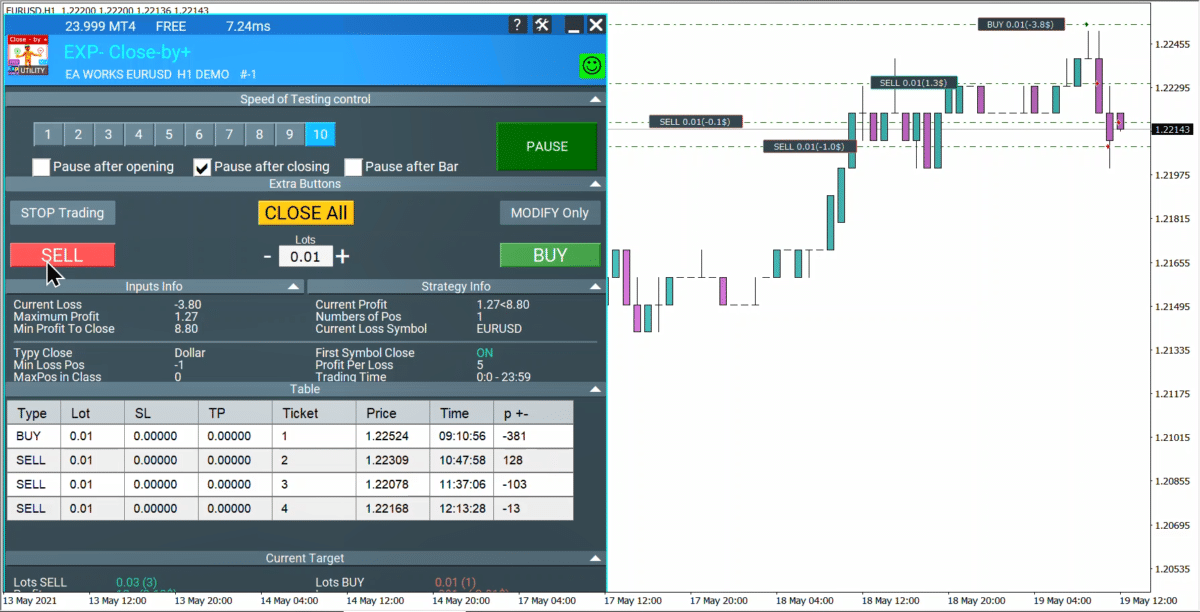Click the plus icon to increase lots
The height and width of the screenshot is (612, 1200).
[x=343, y=256]
